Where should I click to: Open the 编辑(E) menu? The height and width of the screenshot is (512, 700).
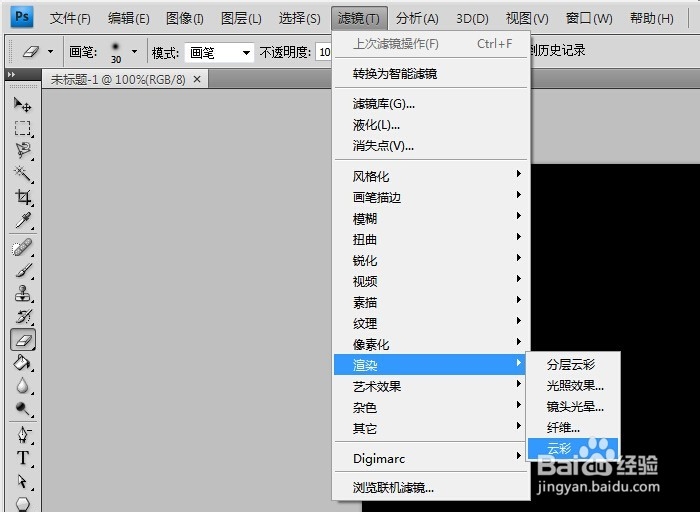(129, 18)
